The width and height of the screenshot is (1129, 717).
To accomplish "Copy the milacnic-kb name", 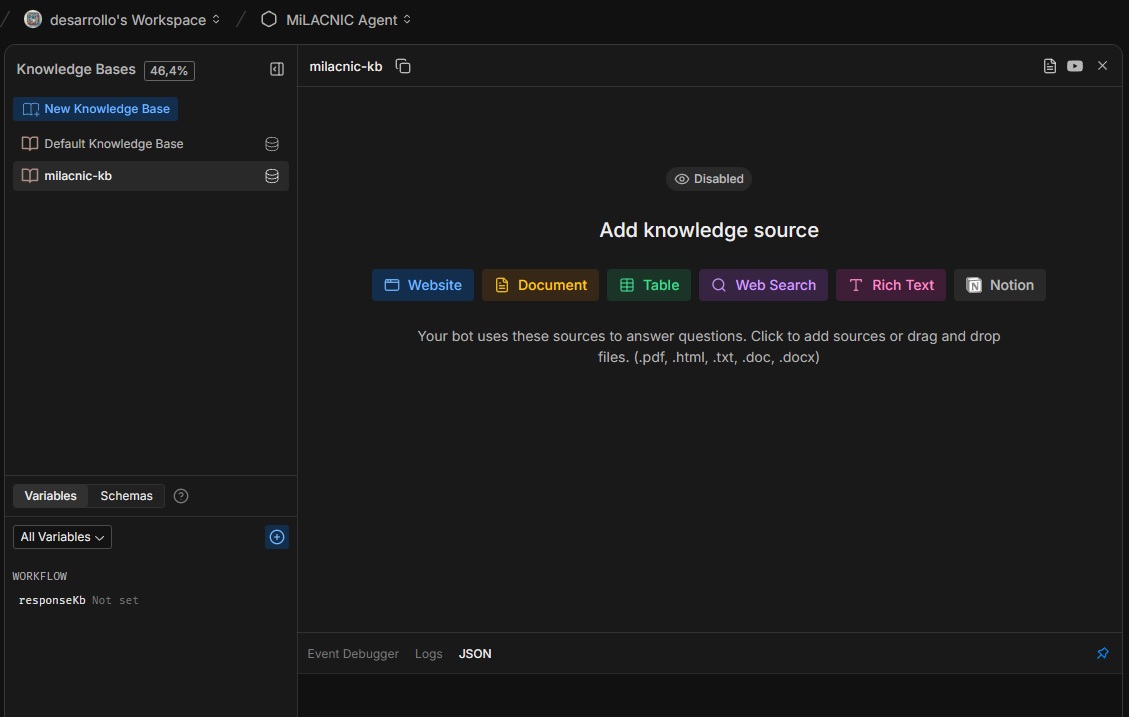I will click(x=403, y=66).
